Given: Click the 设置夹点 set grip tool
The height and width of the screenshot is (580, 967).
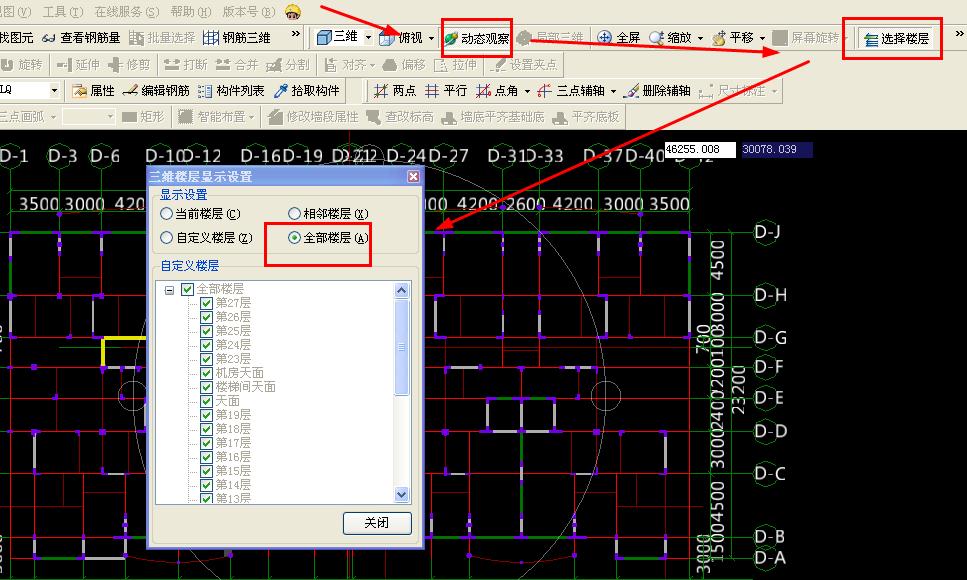Looking at the screenshot, I should pyautogui.click(x=524, y=64).
